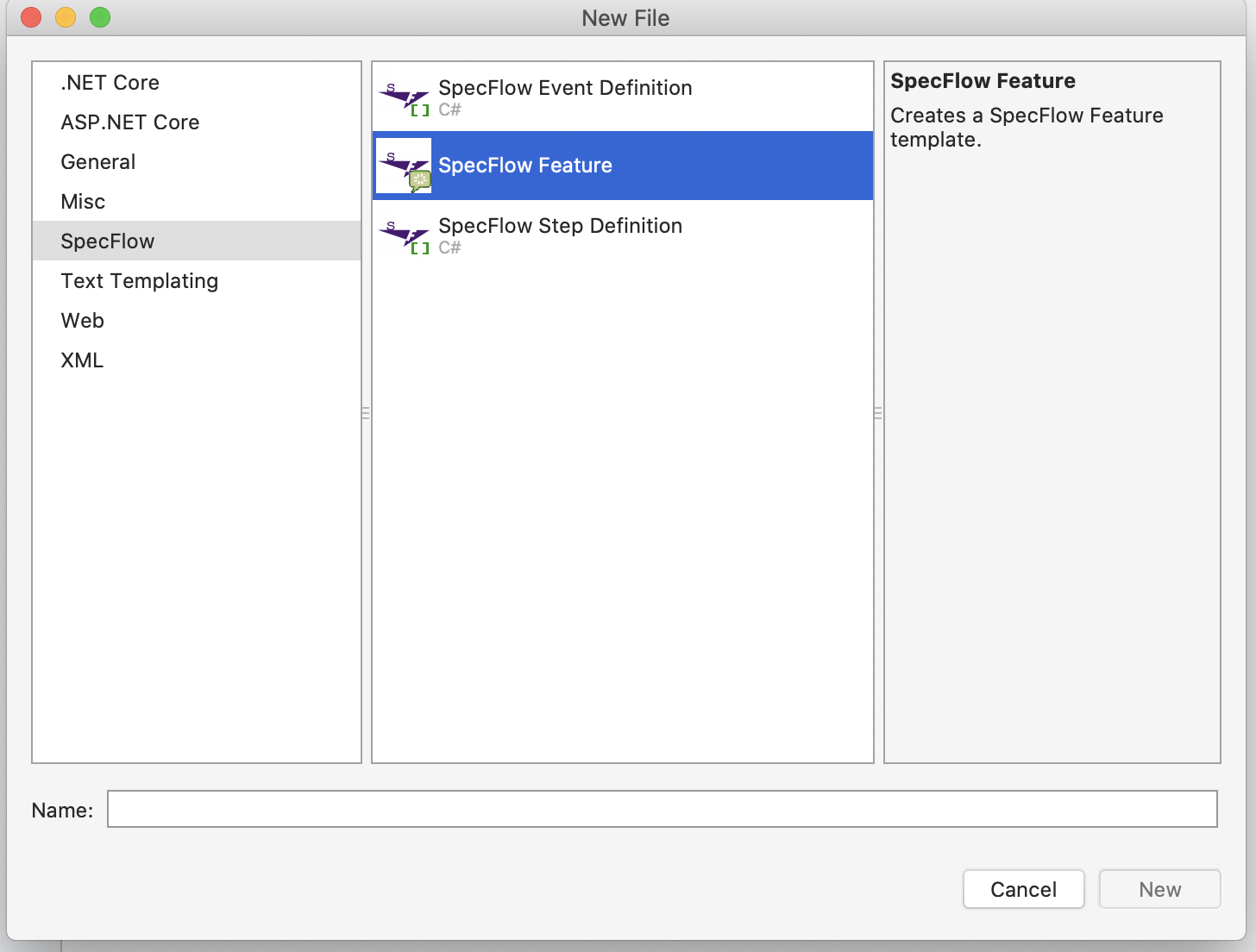Click the New button

(1159, 889)
